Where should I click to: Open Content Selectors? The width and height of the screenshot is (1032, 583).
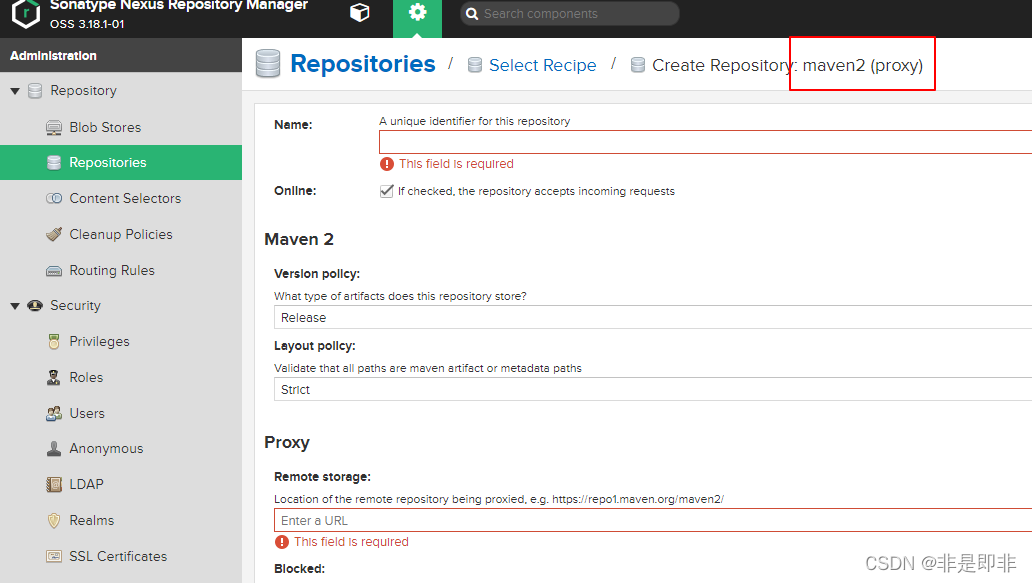click(125, 199)
